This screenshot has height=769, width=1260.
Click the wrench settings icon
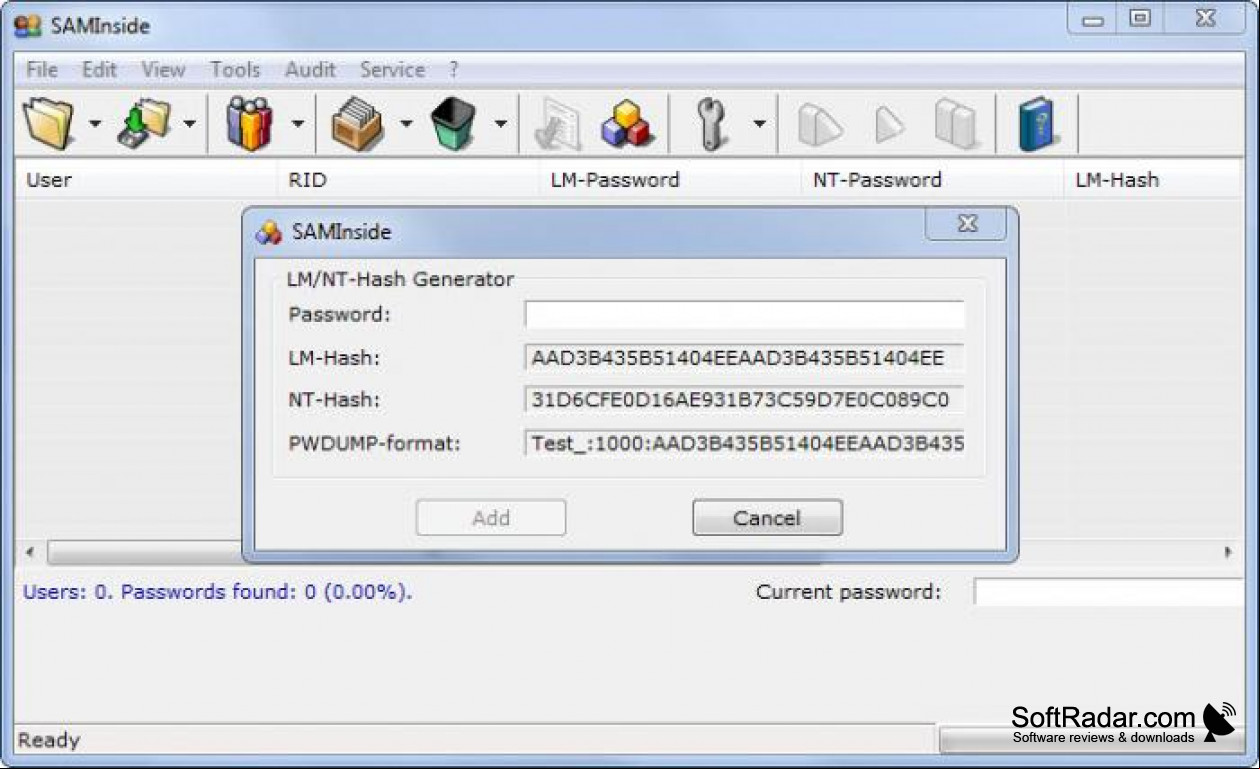pyautogui.click(x=712, y=124)
